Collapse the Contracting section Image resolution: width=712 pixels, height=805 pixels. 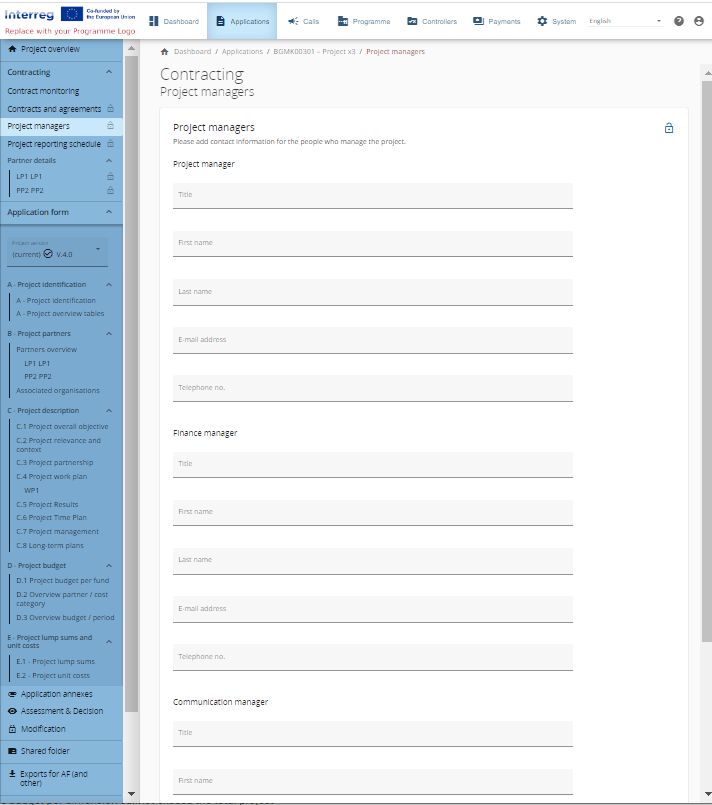coord(109,72)
